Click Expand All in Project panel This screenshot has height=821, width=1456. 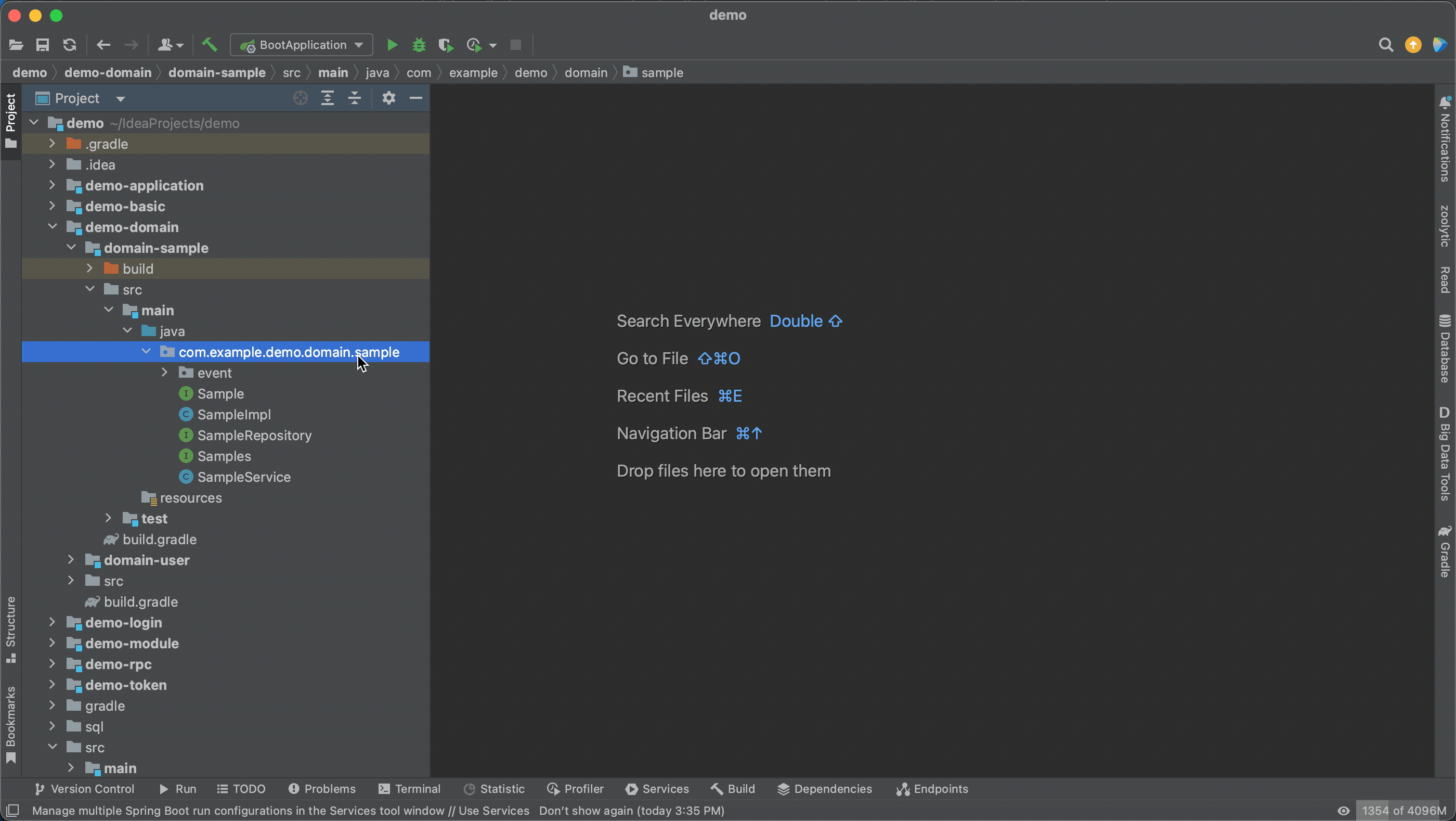click(327, 98)
